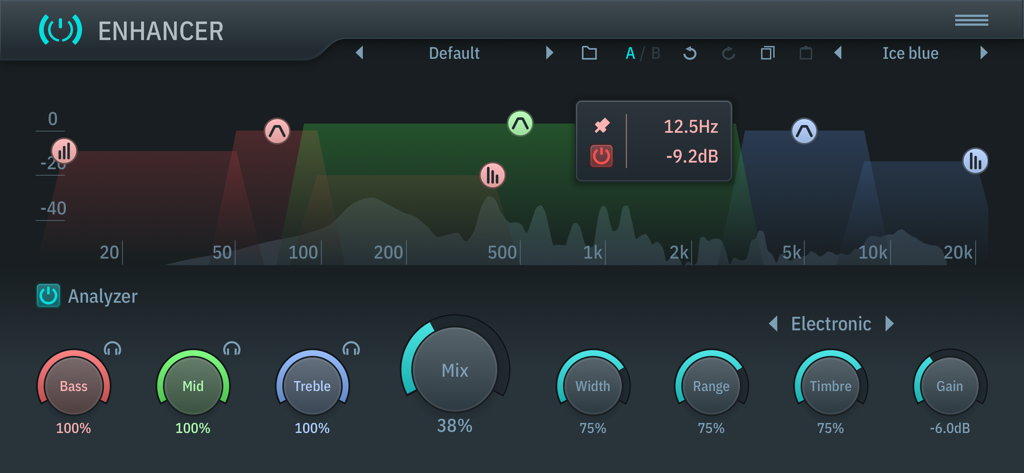1024x473 pixels.
Task: Paste the state from the clipboard
Action: tap(806, 53)
